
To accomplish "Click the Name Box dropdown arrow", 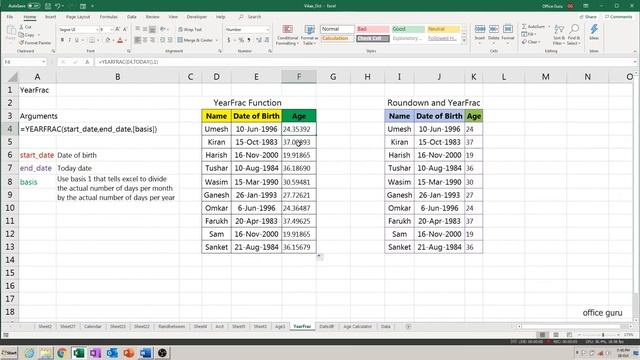I will [x=44, y=62].
